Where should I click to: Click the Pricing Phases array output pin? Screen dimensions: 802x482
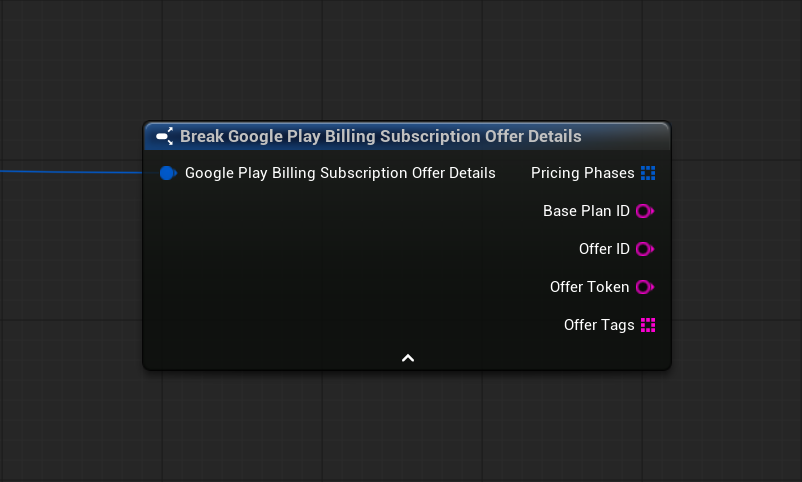[648, 173]
